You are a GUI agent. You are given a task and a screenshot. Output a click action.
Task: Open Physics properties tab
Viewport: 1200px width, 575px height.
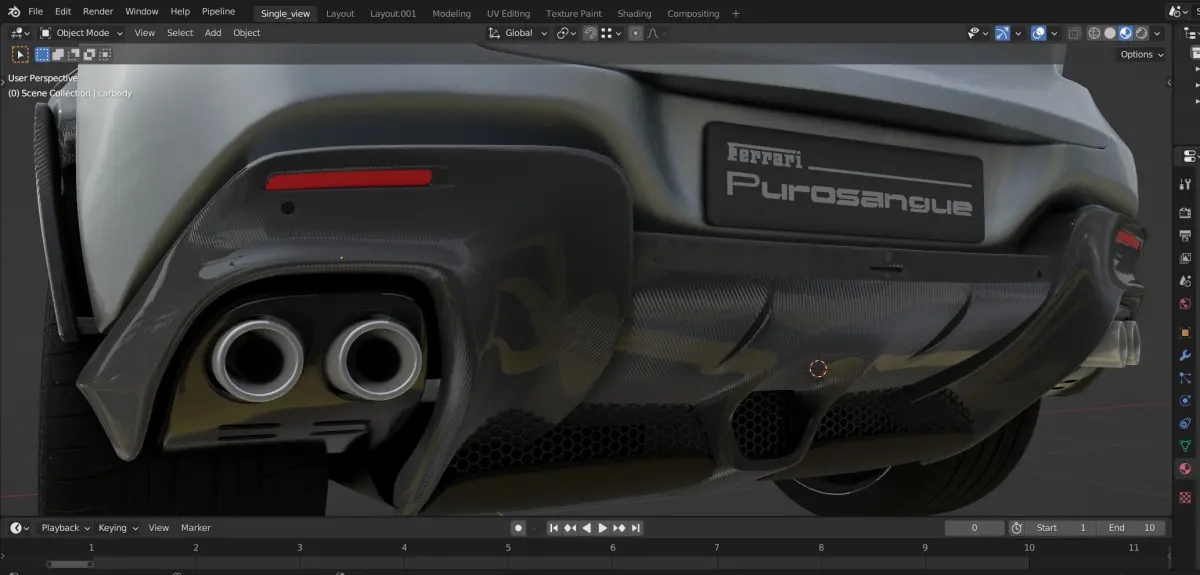[1186, 401]
